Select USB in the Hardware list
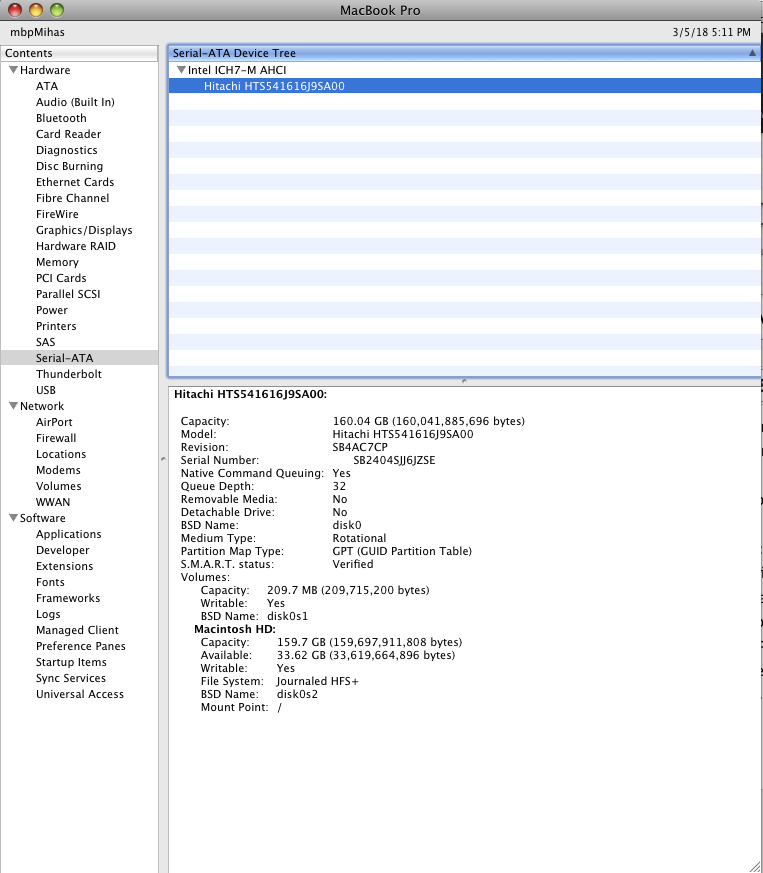This screenshot has width=763, height=873. pos(46,390)
